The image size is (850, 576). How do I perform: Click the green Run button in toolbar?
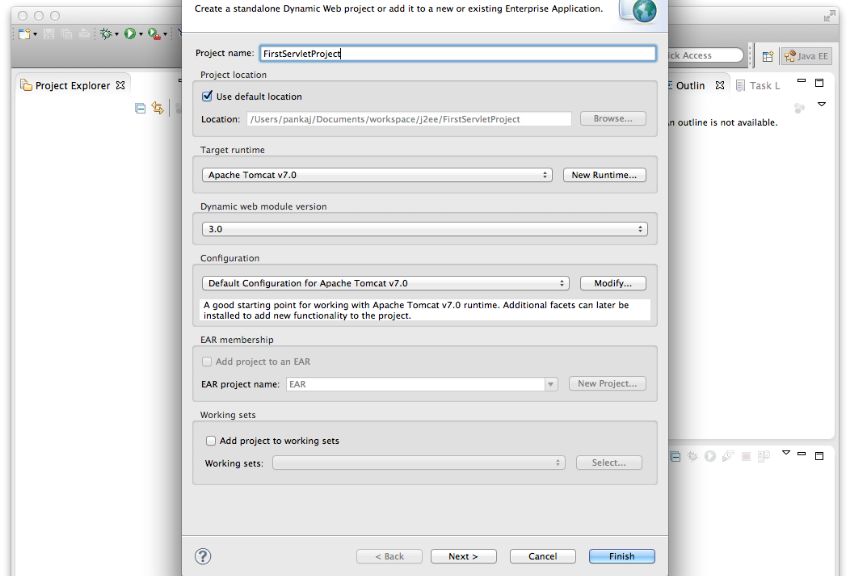tap(129, 34)
